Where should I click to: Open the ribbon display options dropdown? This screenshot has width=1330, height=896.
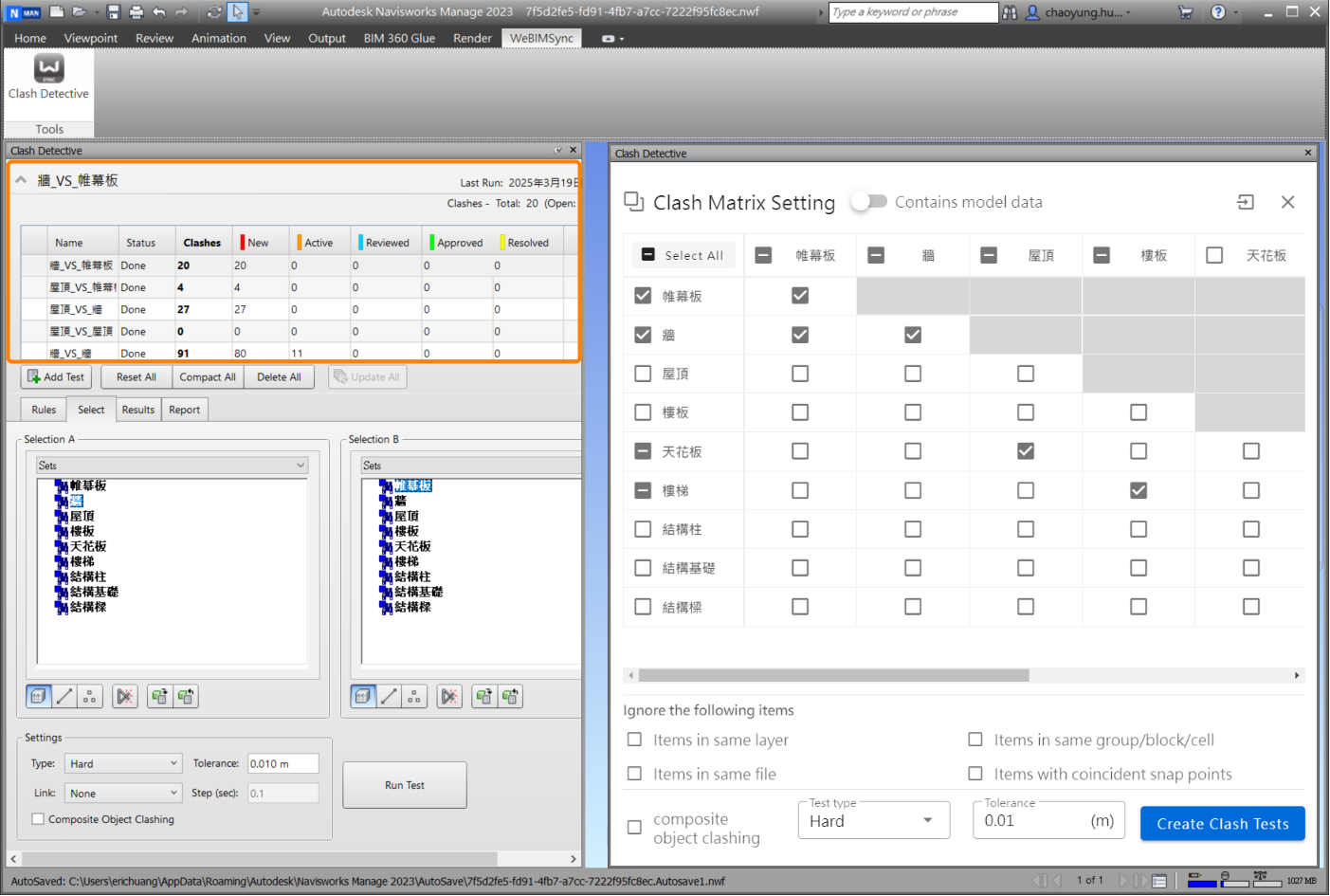(x=613, y=39)
